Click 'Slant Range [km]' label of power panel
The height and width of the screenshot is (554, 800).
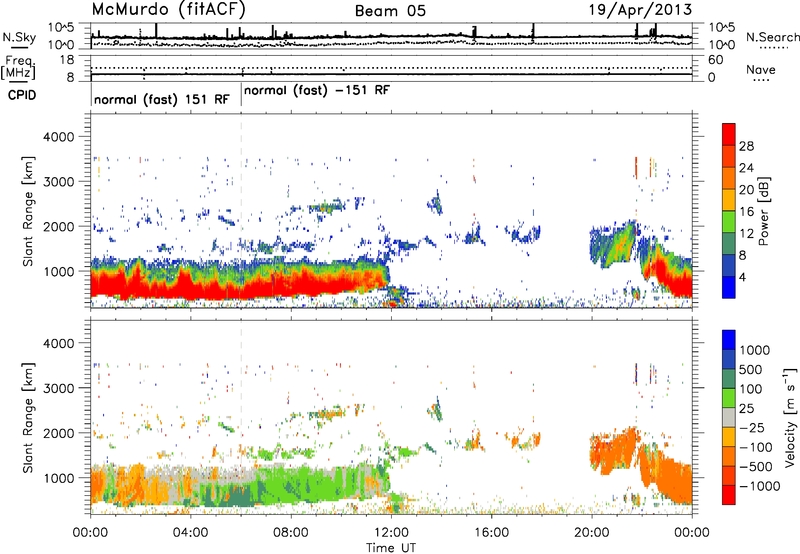point(28,211)
